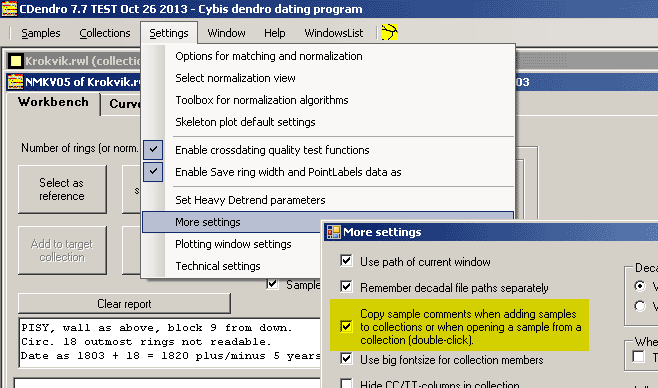Toggle the Sample checkbox below the menu
658x388 pixels.
272,284
